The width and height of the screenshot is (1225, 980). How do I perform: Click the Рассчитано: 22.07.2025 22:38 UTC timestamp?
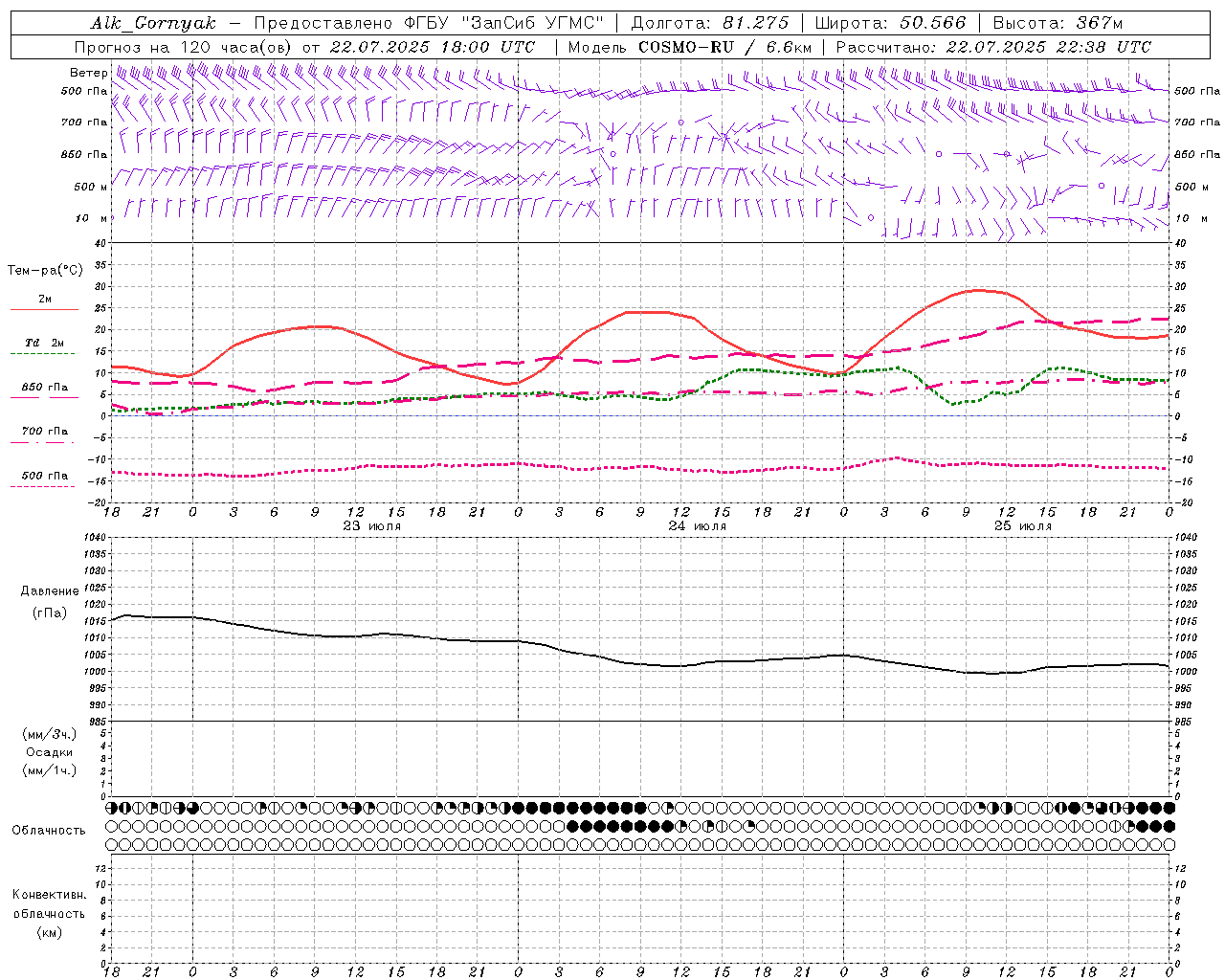pos(993,47)
